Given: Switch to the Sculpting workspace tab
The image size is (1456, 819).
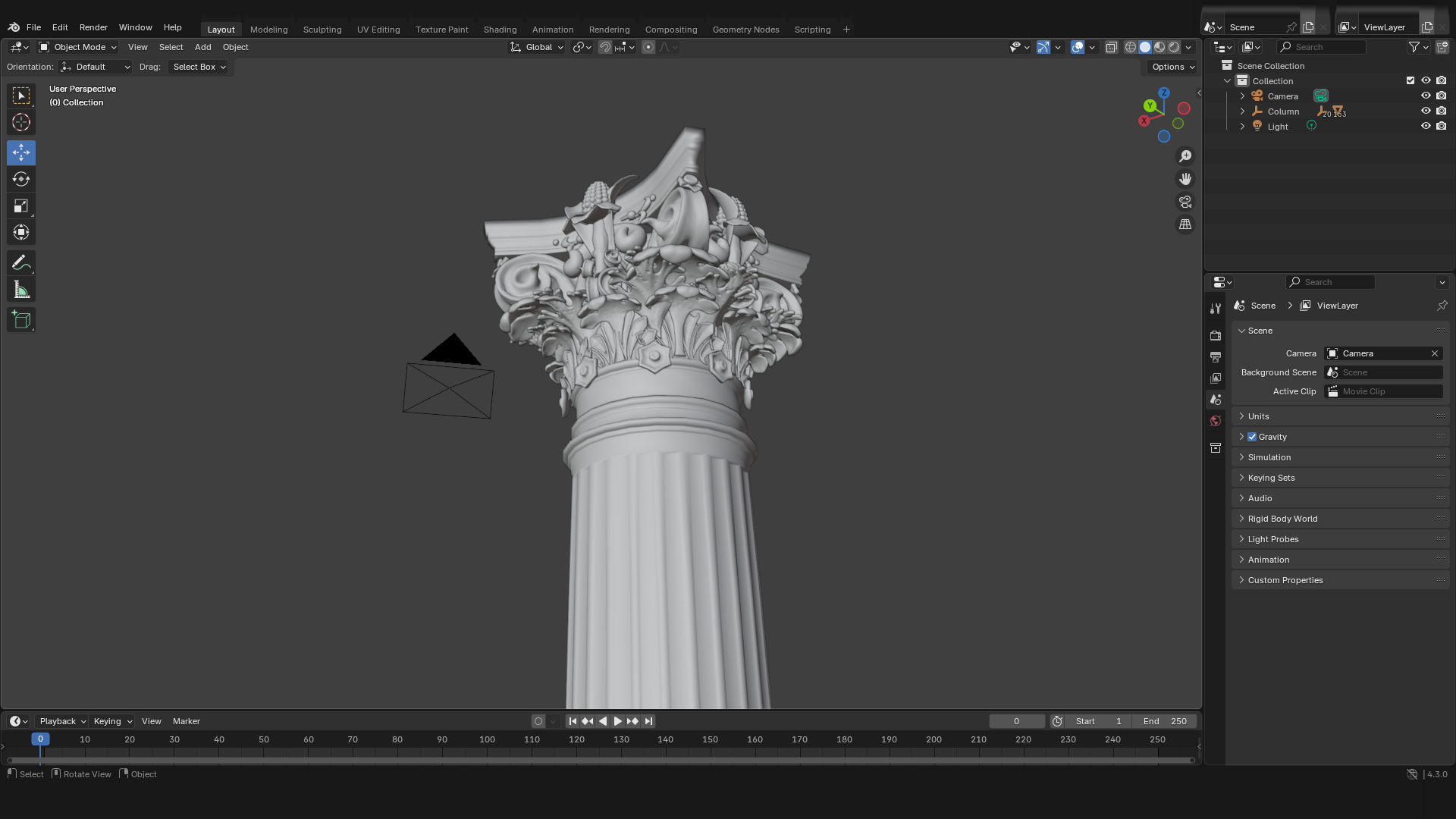Looking at the screenshot, I should (322, 30).
